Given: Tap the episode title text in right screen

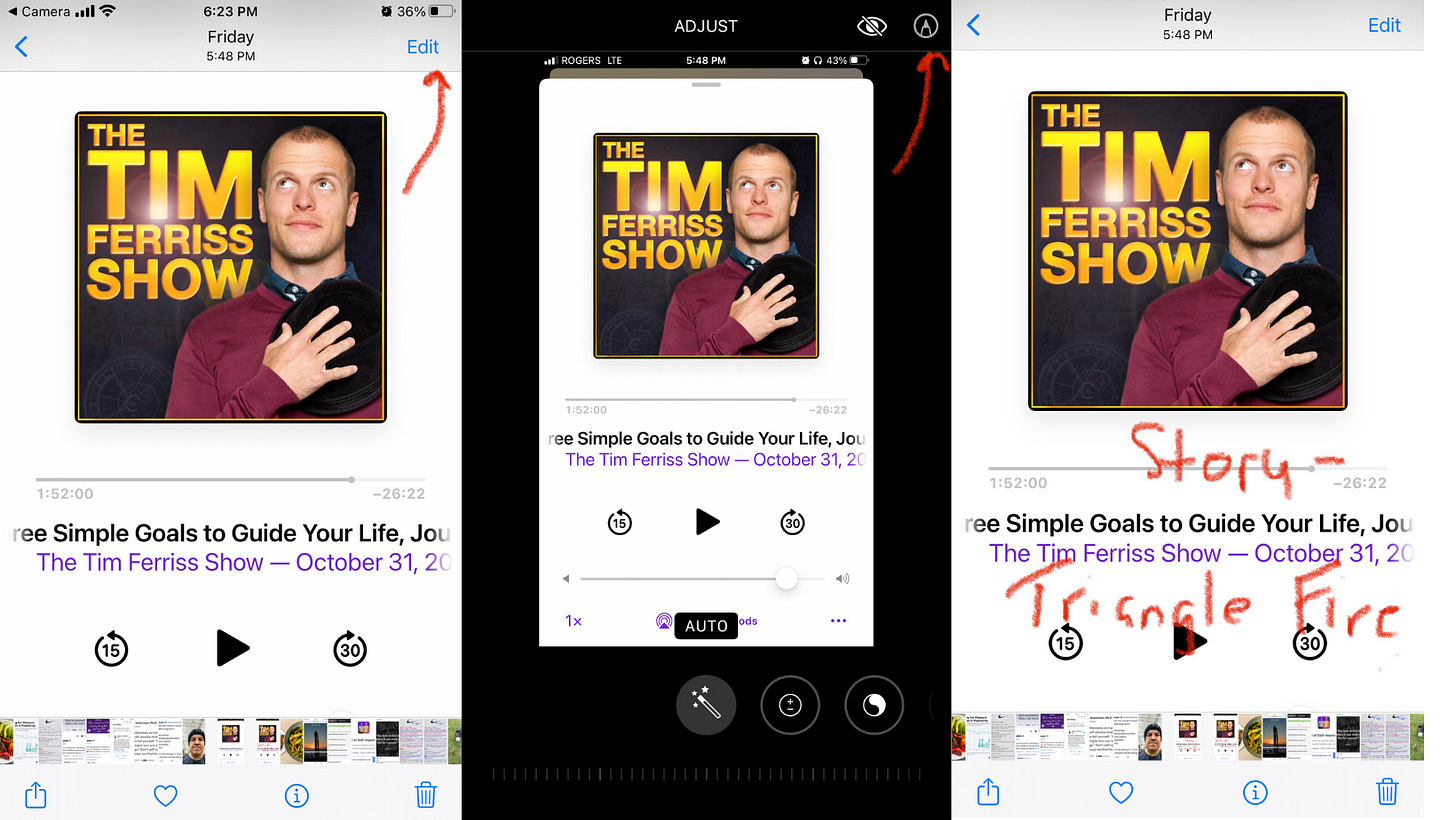Looking at the screenshot, I should click(1189, 523).
